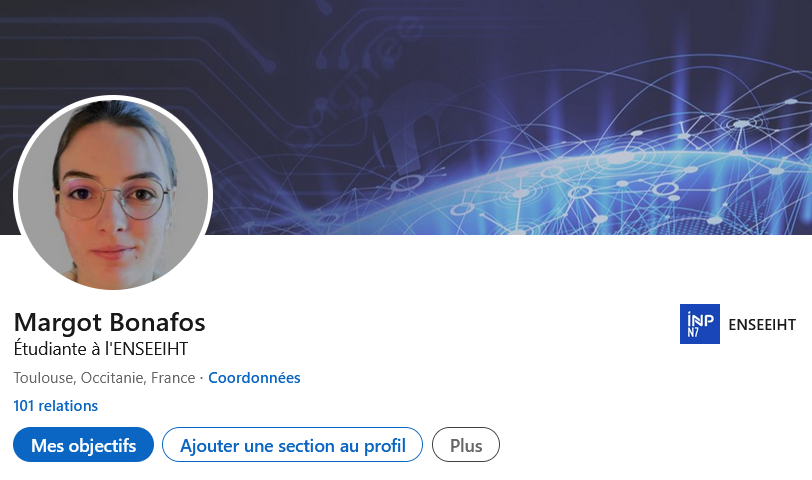Click the glowing globe graphic in banner
Viewport: 812px width, 480px height.
[596, 186]
